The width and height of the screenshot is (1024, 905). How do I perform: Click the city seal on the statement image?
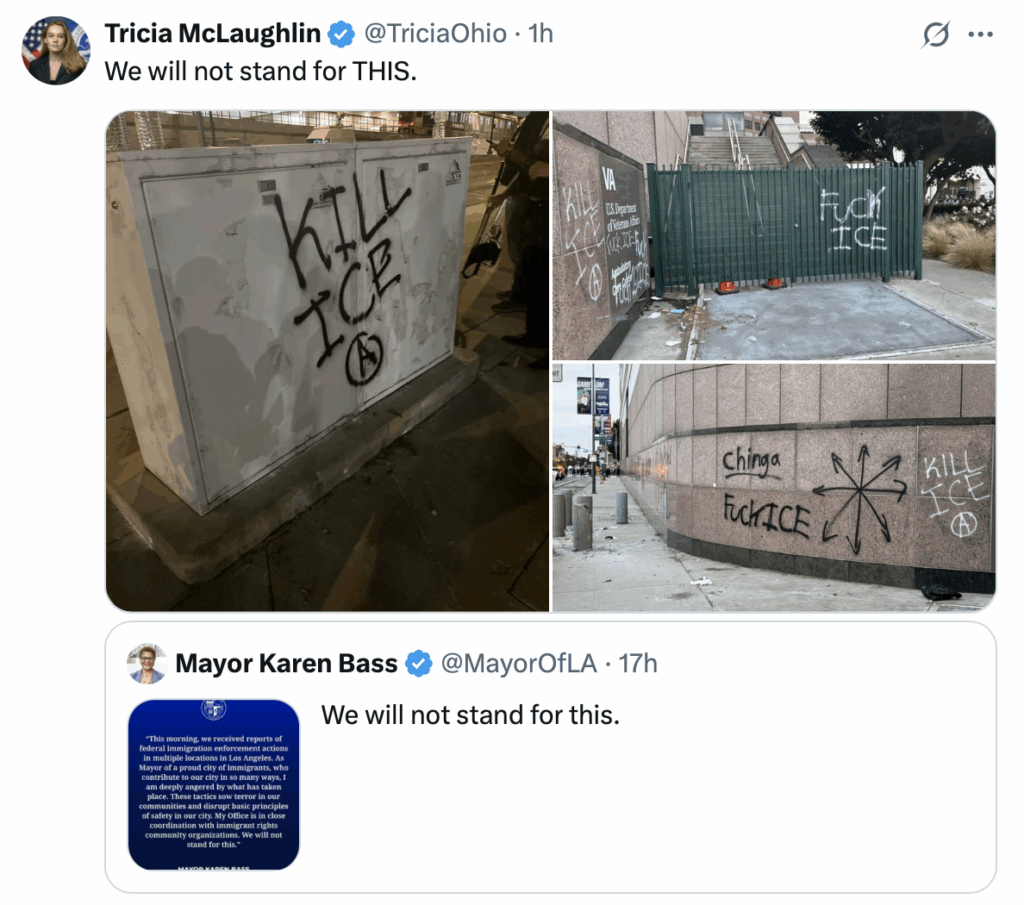coord(214,708)
